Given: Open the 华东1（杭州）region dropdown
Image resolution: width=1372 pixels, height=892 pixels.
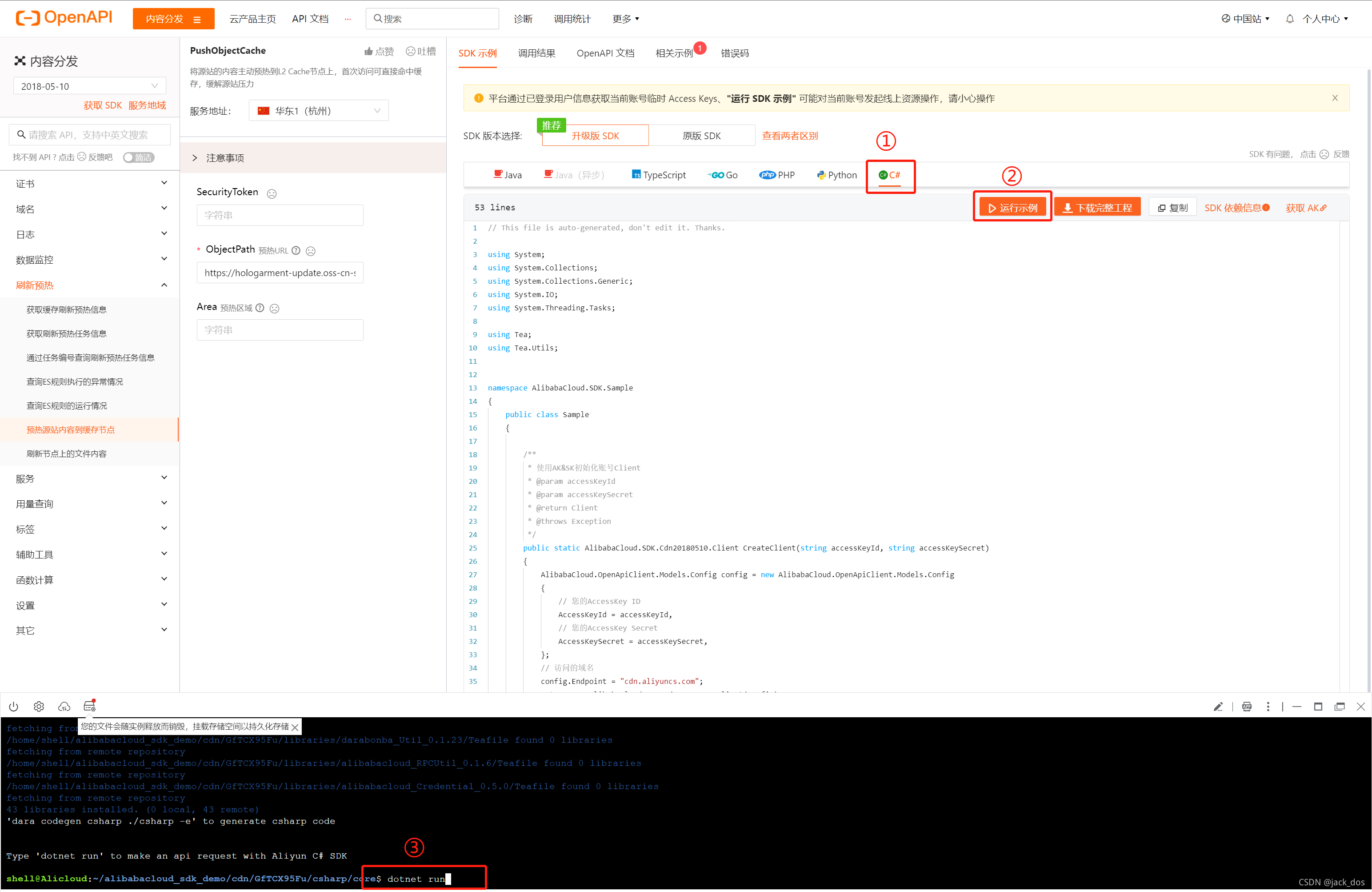Looking at the screenshot, I should 319,111.
